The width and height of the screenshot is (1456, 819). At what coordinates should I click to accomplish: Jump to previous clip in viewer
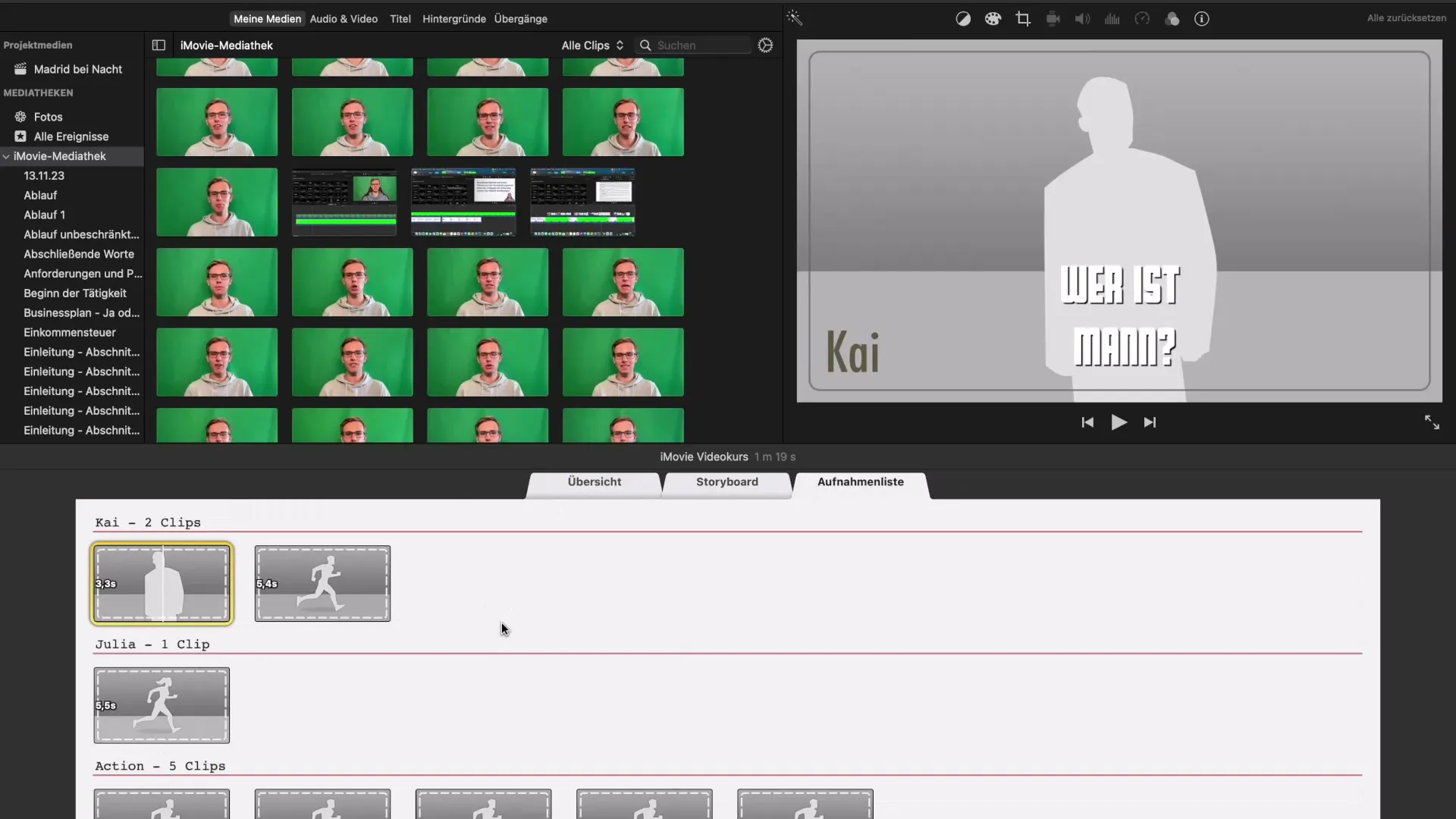pyautogui.click(x=1087, y=422)
